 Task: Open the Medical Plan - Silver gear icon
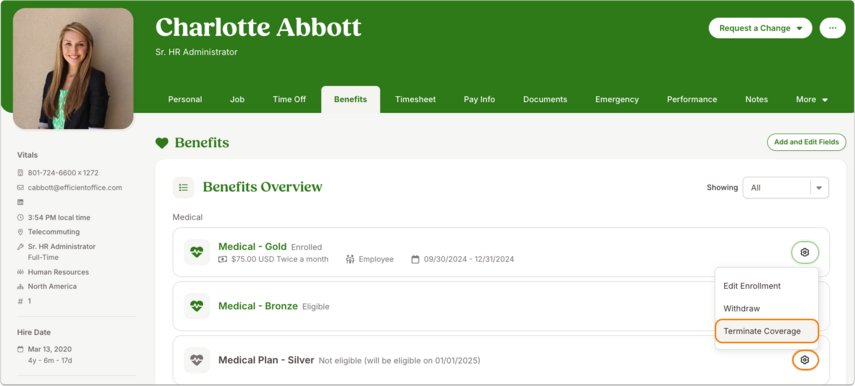(x=804, y=360)
